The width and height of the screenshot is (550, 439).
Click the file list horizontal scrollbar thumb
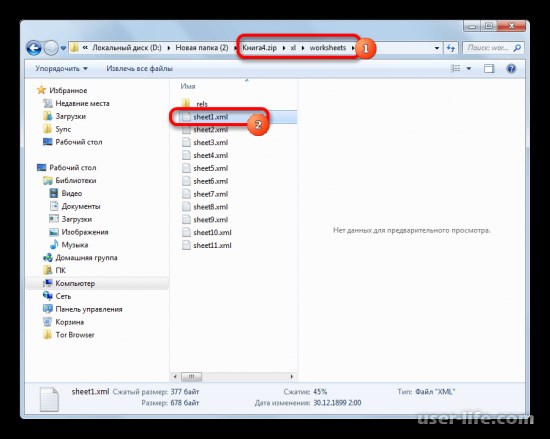(x=191, y=377)
